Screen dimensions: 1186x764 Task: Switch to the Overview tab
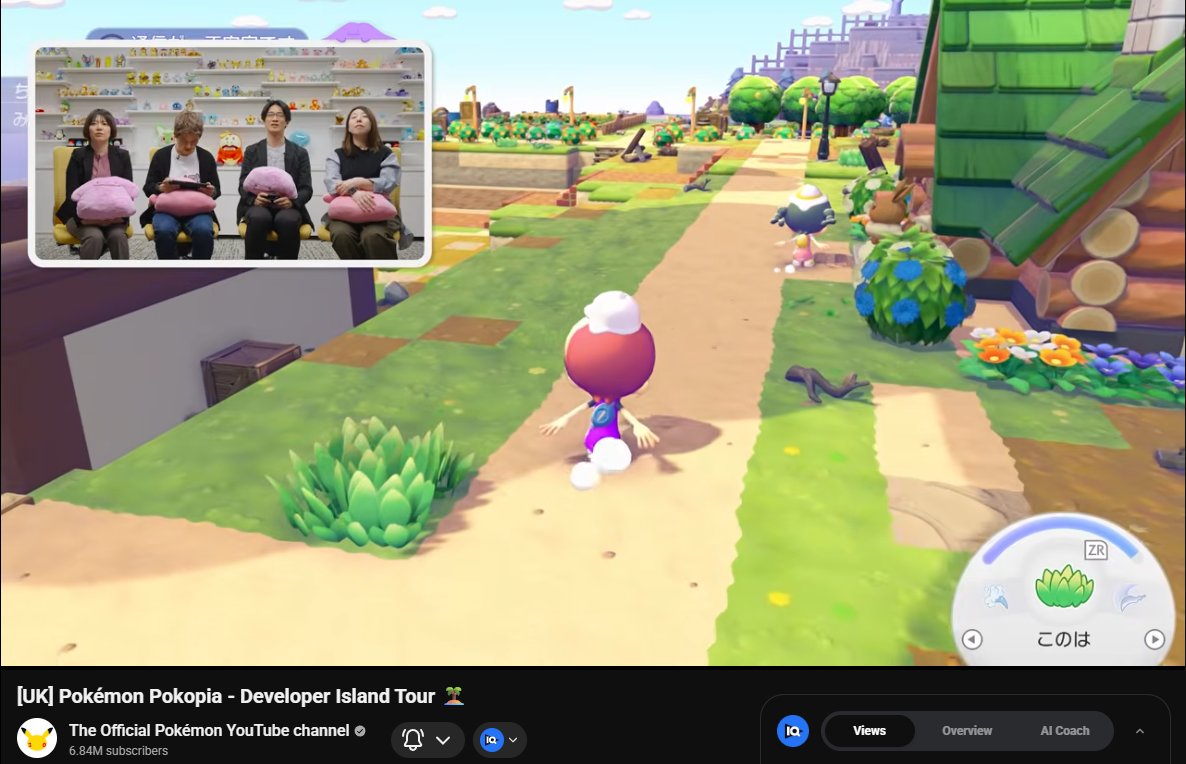click(967, 731)
